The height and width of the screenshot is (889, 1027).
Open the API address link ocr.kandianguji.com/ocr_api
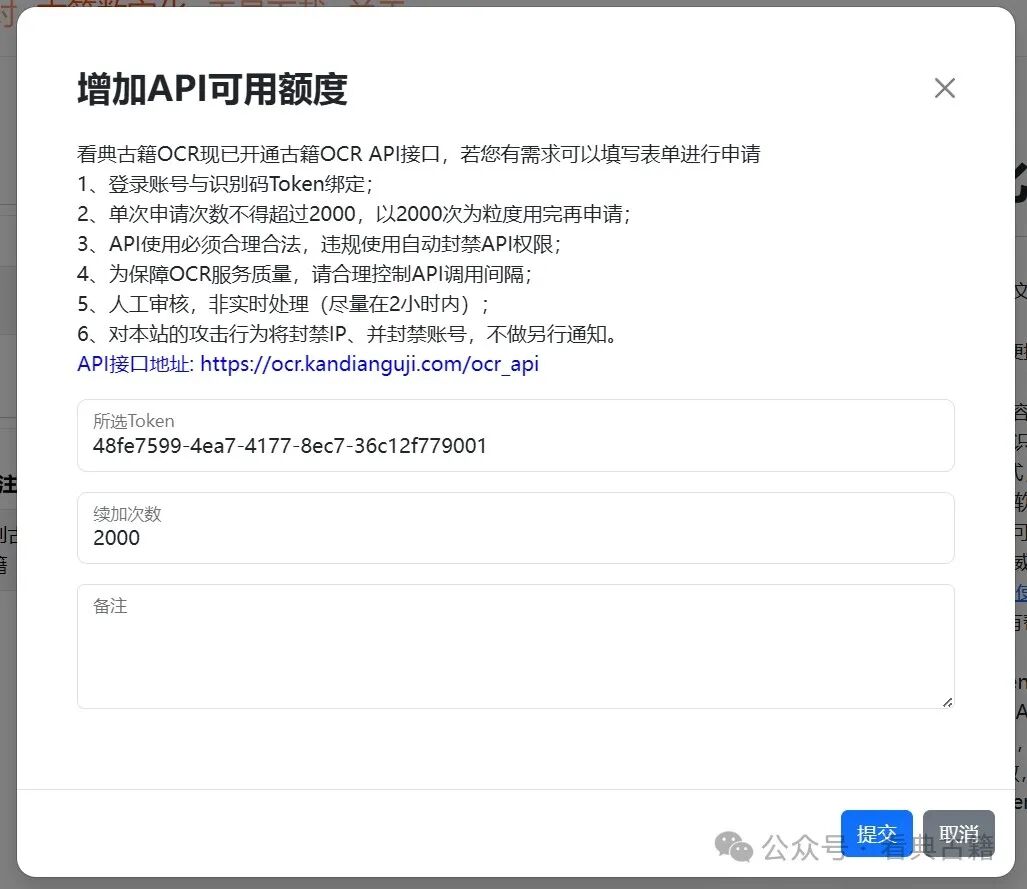[x=366, y=364]
